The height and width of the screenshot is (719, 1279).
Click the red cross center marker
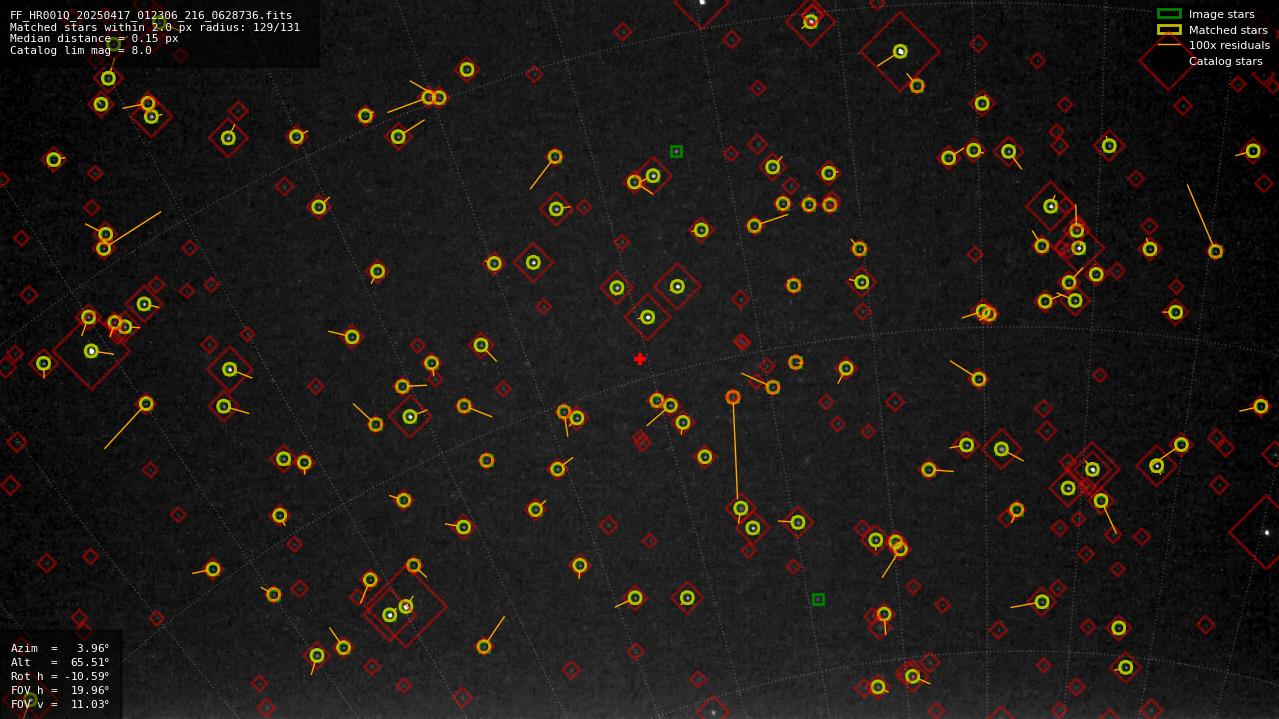click(x=640, y=359)
